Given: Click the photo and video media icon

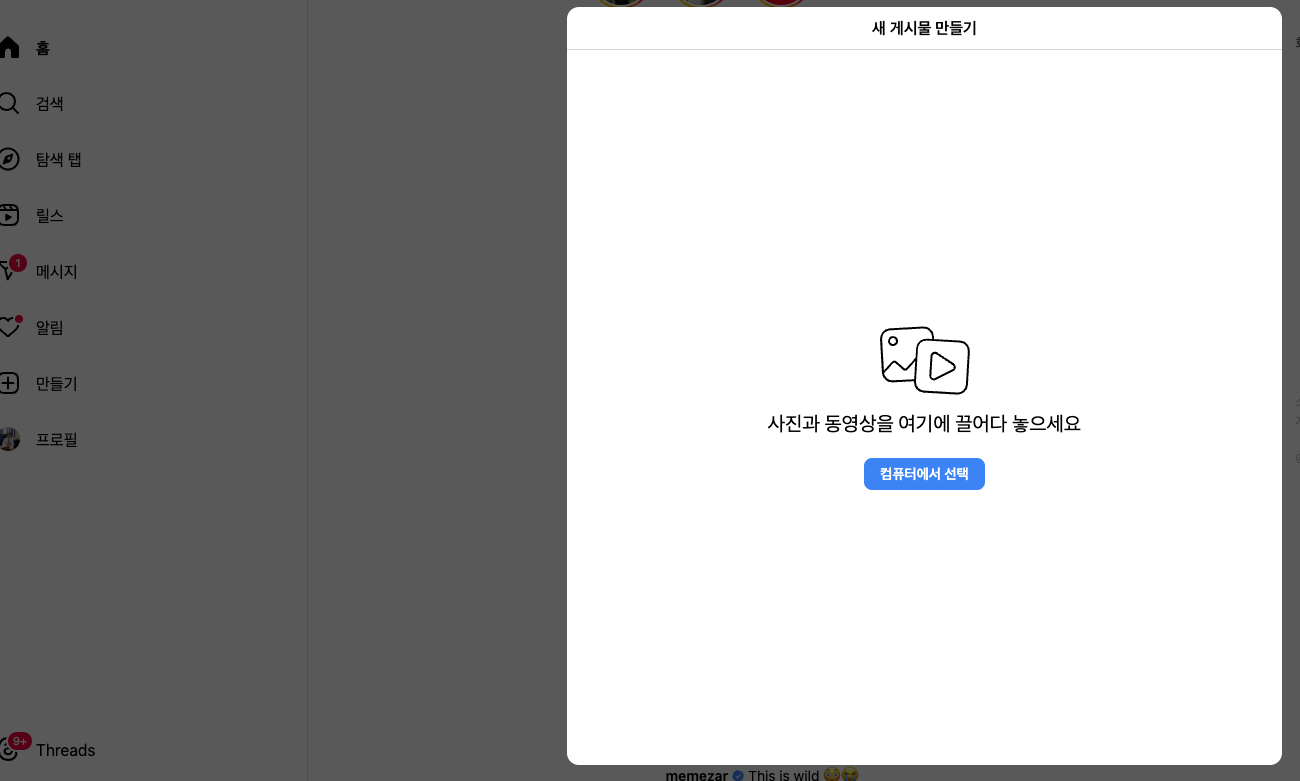Looking at the screenshot, I should 924,360.
